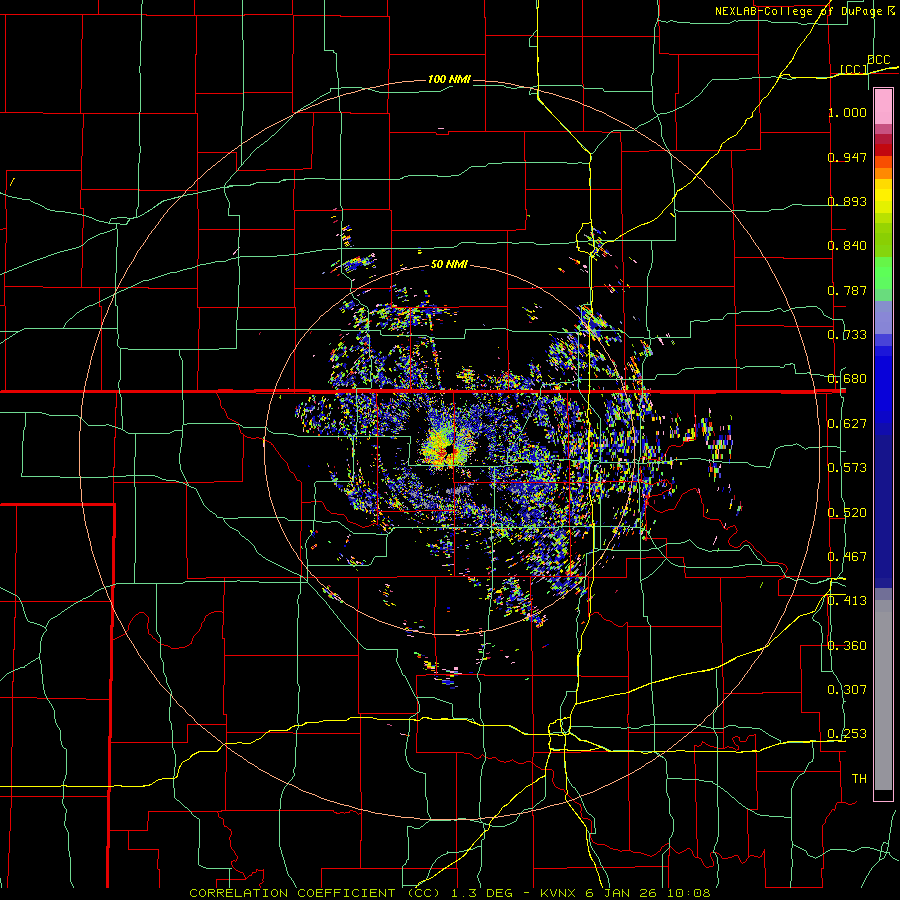Click the "10:08" timestamp text

690,893
